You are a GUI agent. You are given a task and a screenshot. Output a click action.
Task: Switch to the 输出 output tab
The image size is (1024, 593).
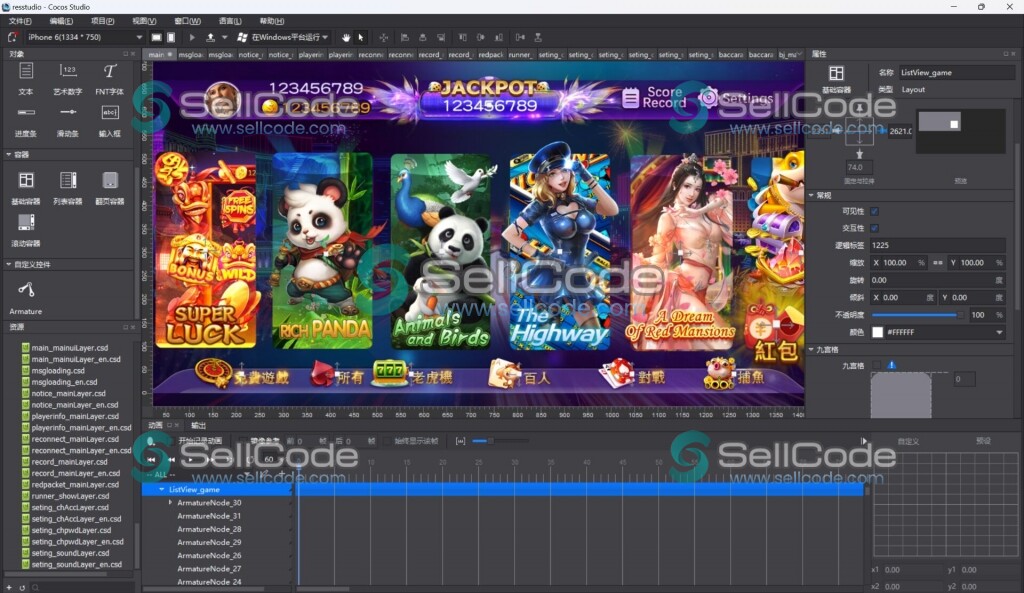pos(198,425)
